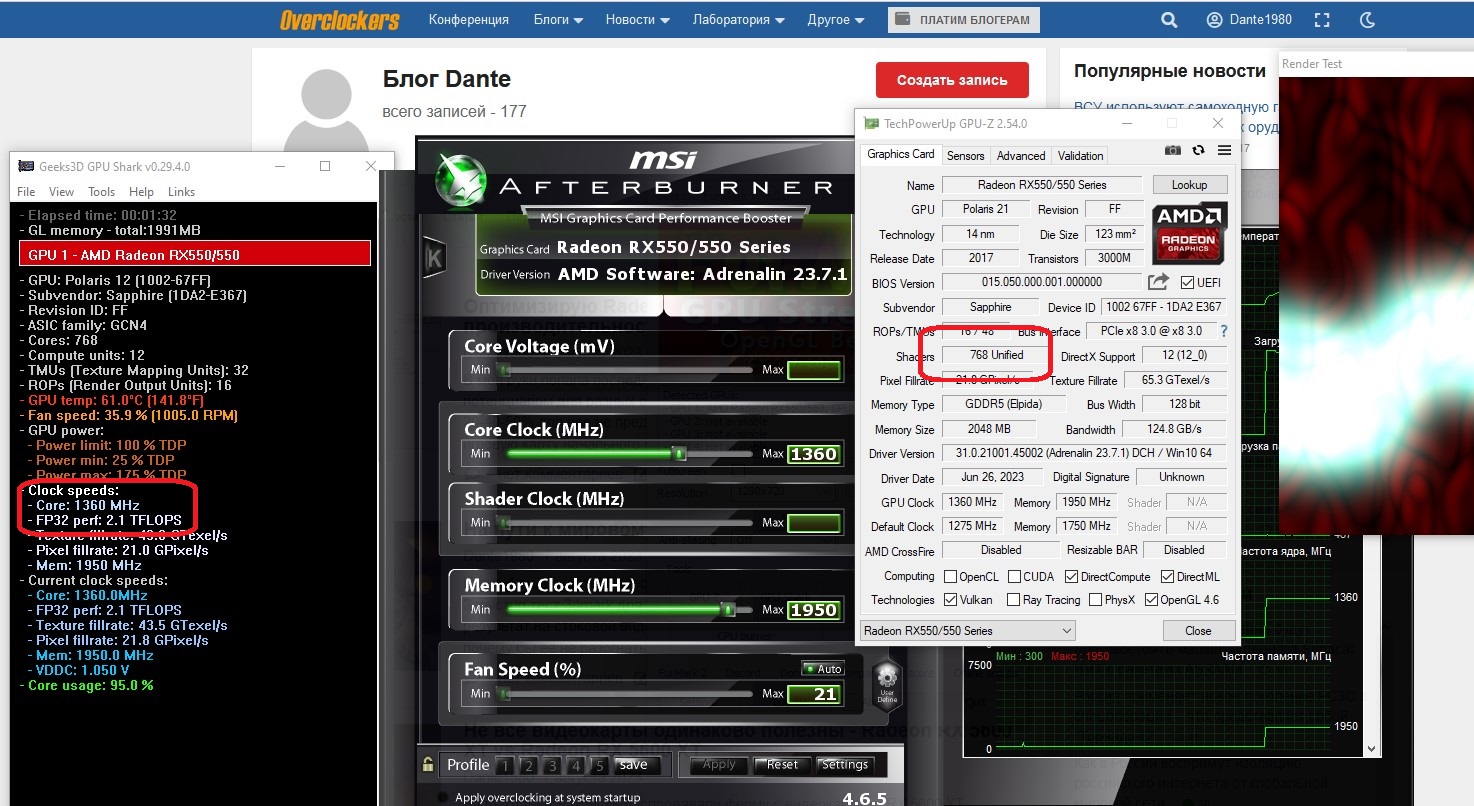Open the Help menu in GPU Shark
The height and width of the screenshot is (806, 1474).
click(141, 192)
